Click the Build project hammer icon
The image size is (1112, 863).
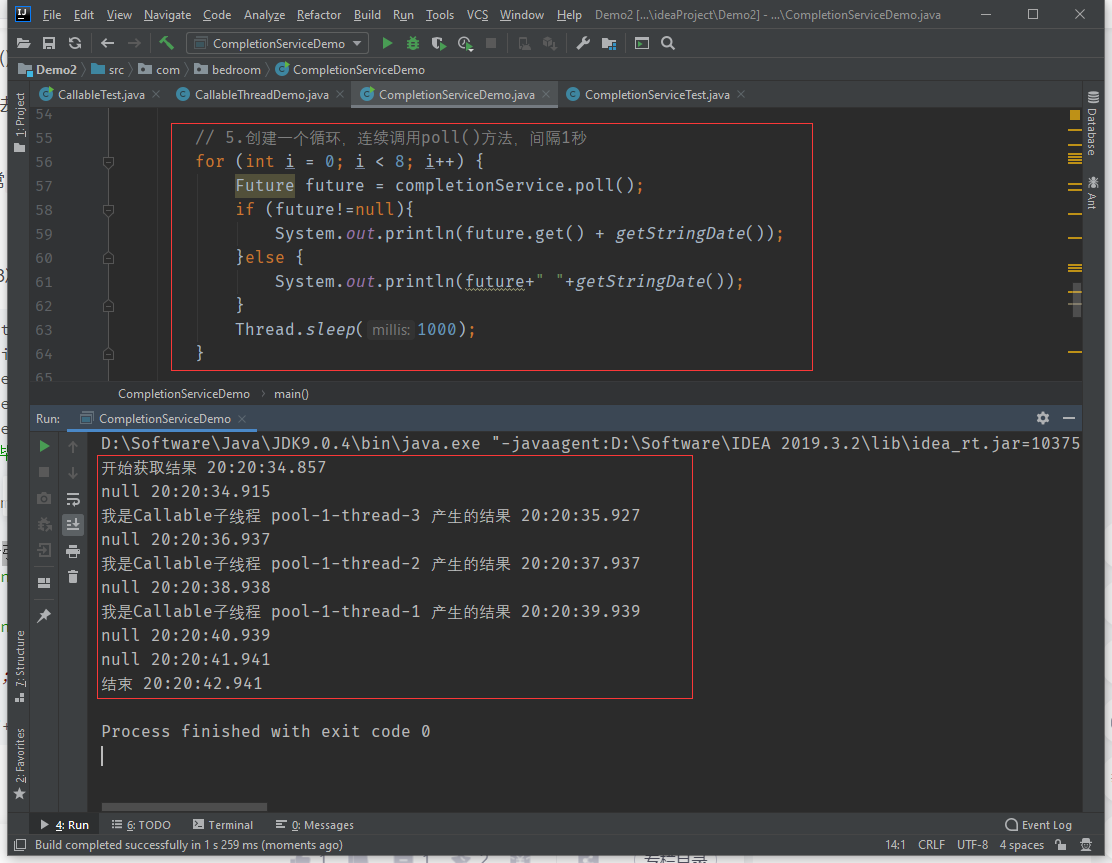click(166, 43)
